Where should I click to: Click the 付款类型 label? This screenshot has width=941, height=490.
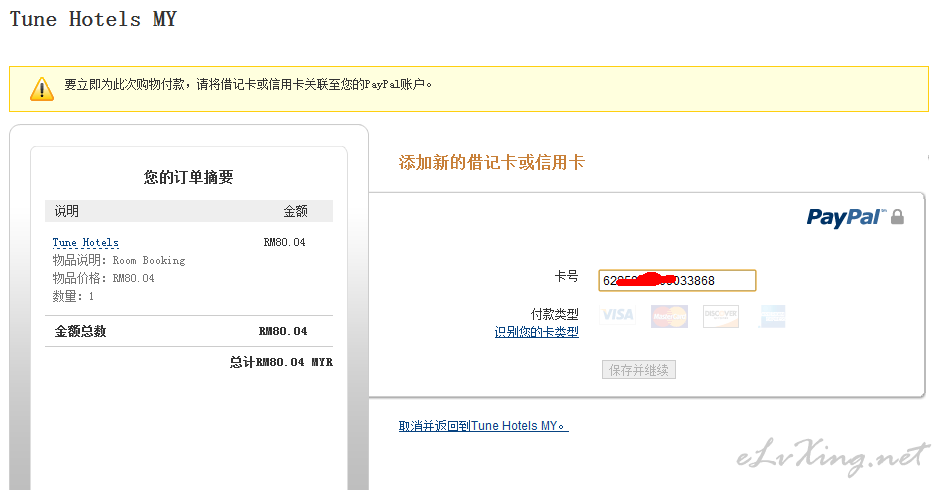[x=555, y=314]
